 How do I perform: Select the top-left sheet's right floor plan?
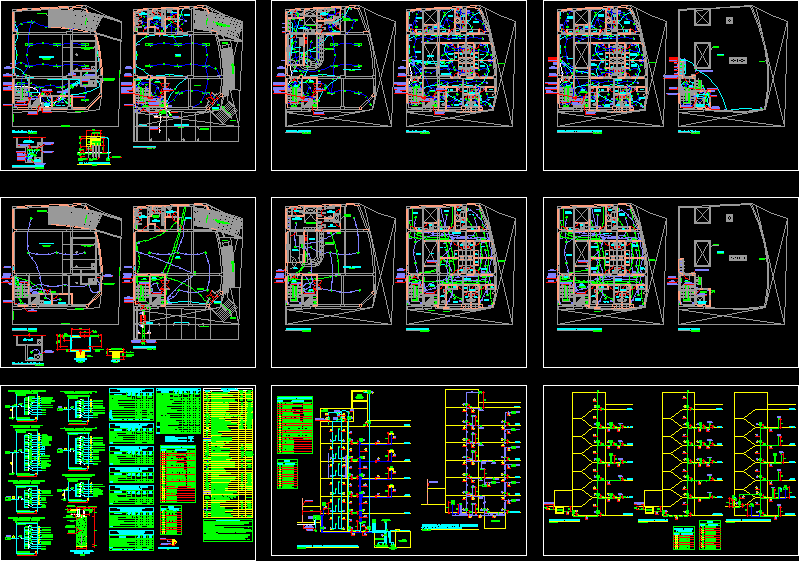[x=183, y=74]
